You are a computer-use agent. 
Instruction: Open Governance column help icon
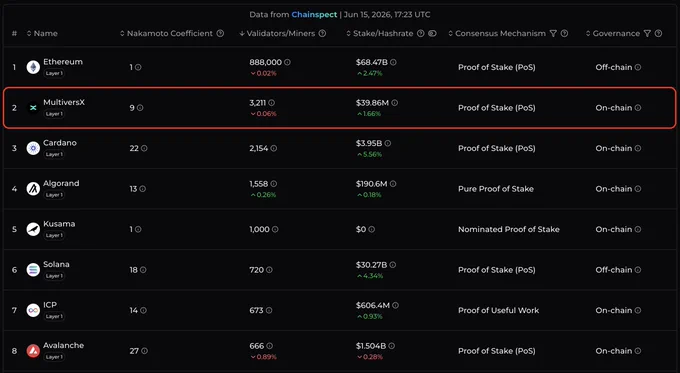[658, 33]
